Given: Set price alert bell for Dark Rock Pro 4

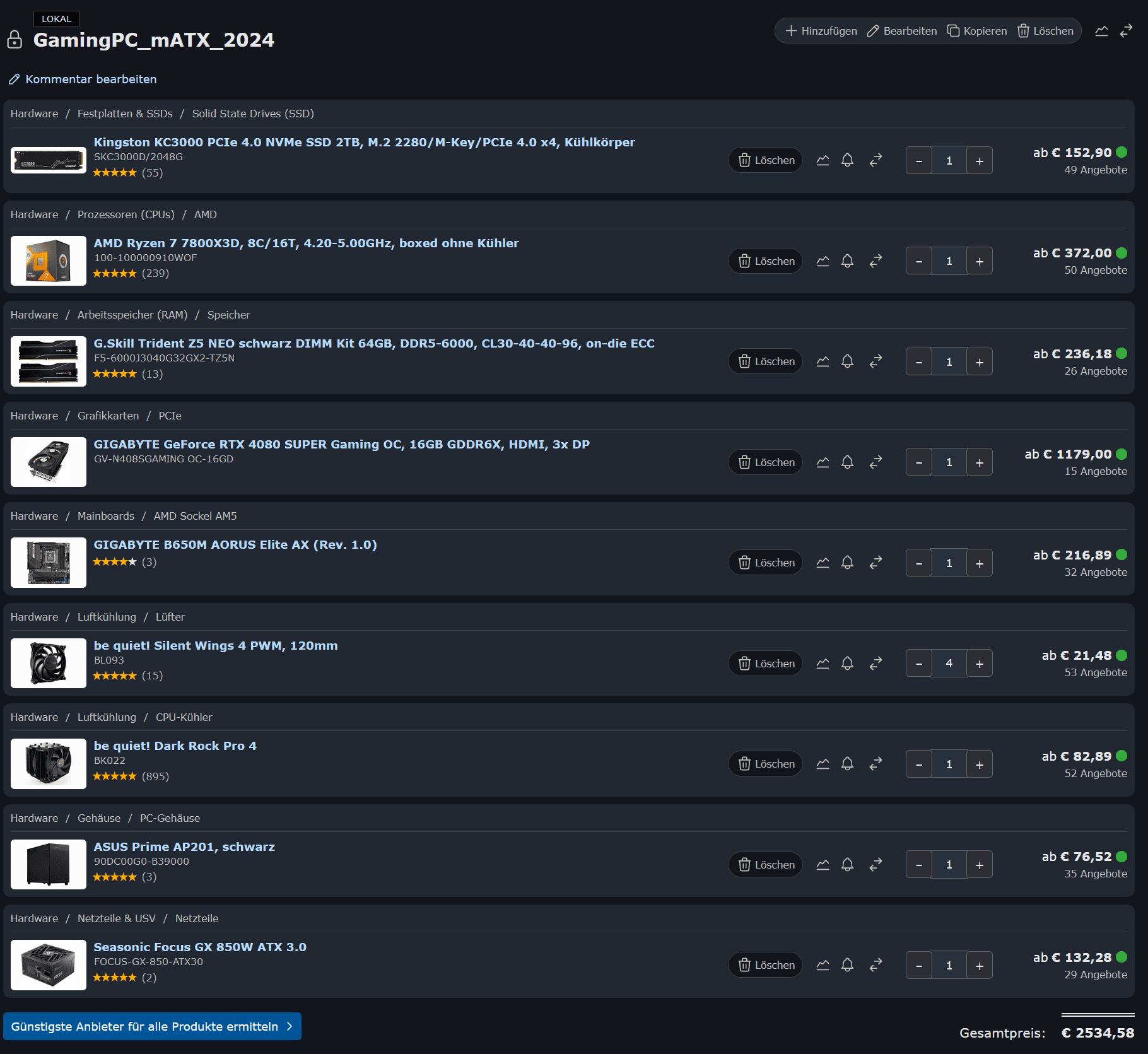Looking at the screenshot, I should pyautogui.click(x=847, y=764).
